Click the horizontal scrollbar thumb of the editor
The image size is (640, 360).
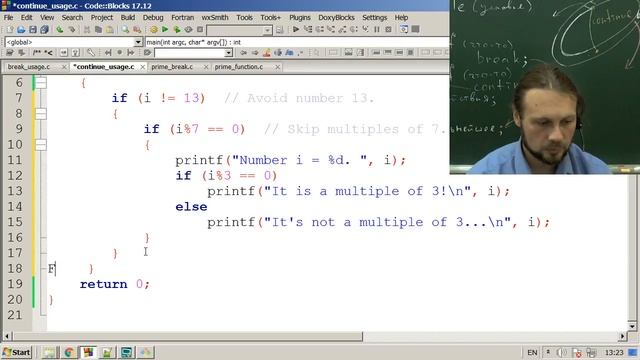tap(188, 336)
